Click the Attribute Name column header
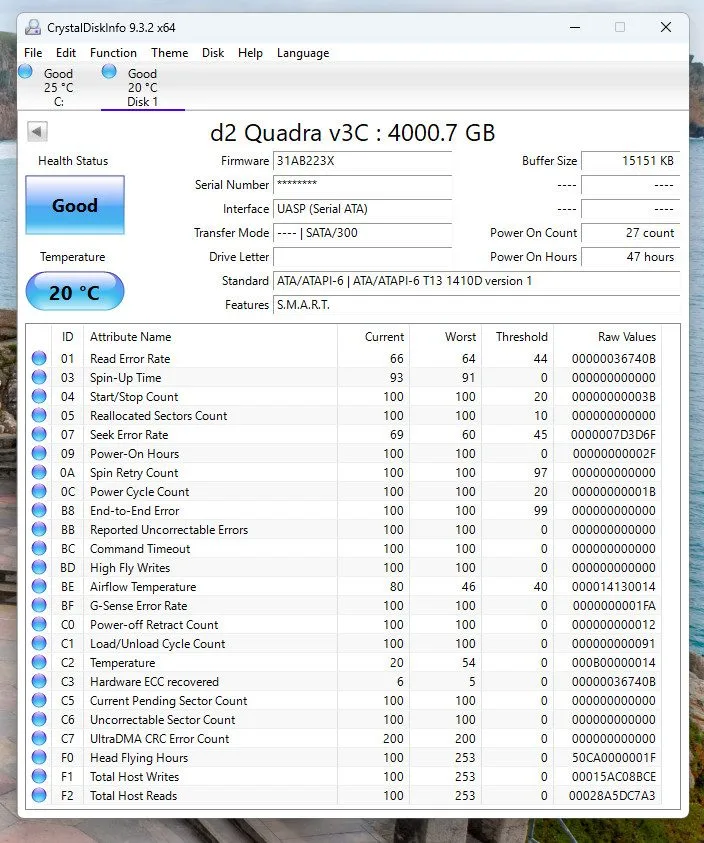704x843 pixels. click(x=210, y=337)
